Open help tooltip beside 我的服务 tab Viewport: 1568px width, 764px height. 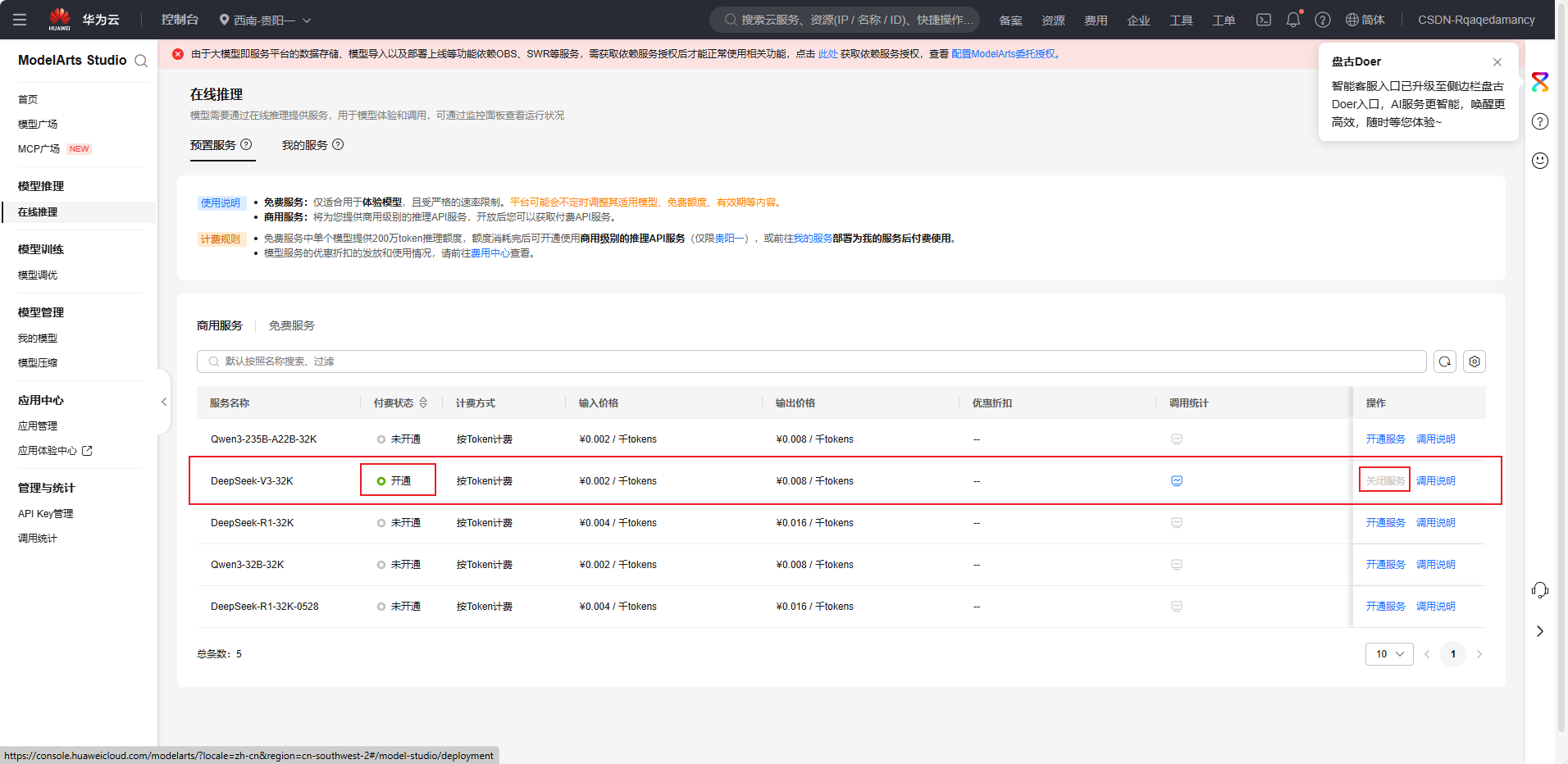338,144
